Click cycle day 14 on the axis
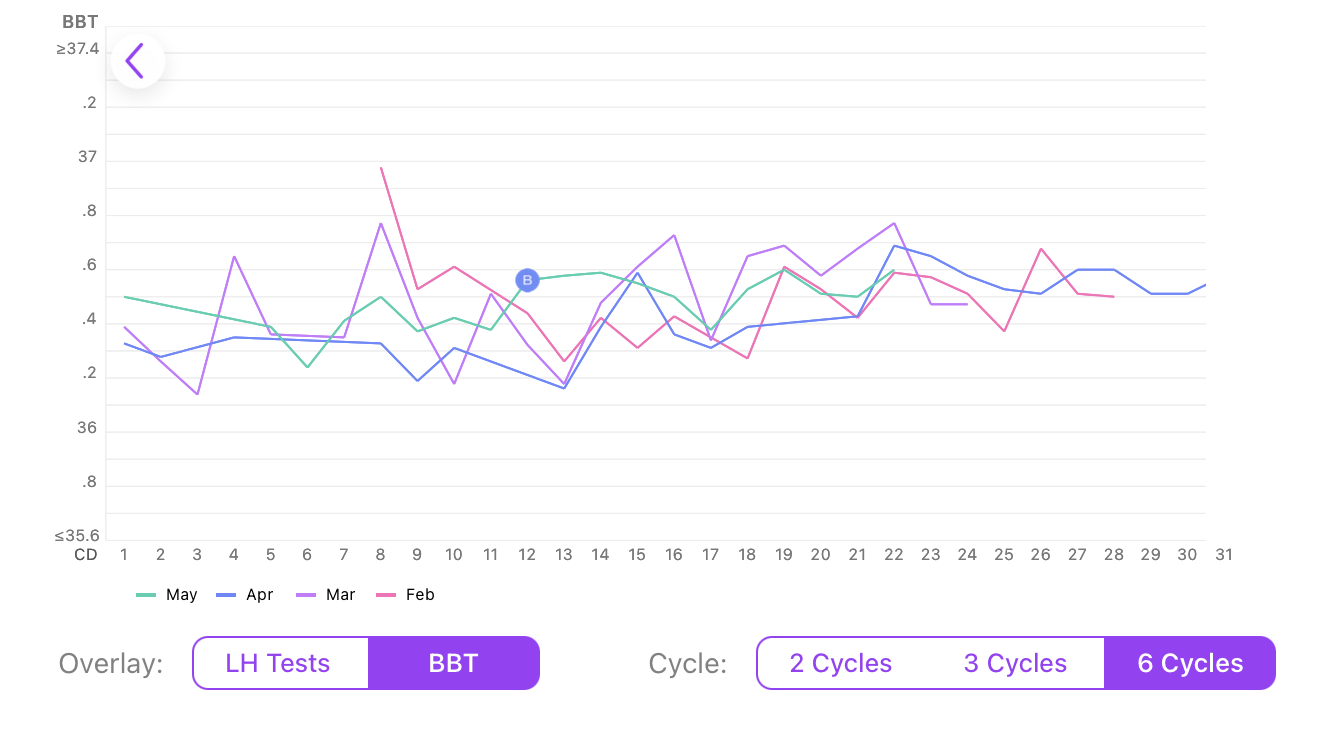1334x750 pixels. coord(600,555)
